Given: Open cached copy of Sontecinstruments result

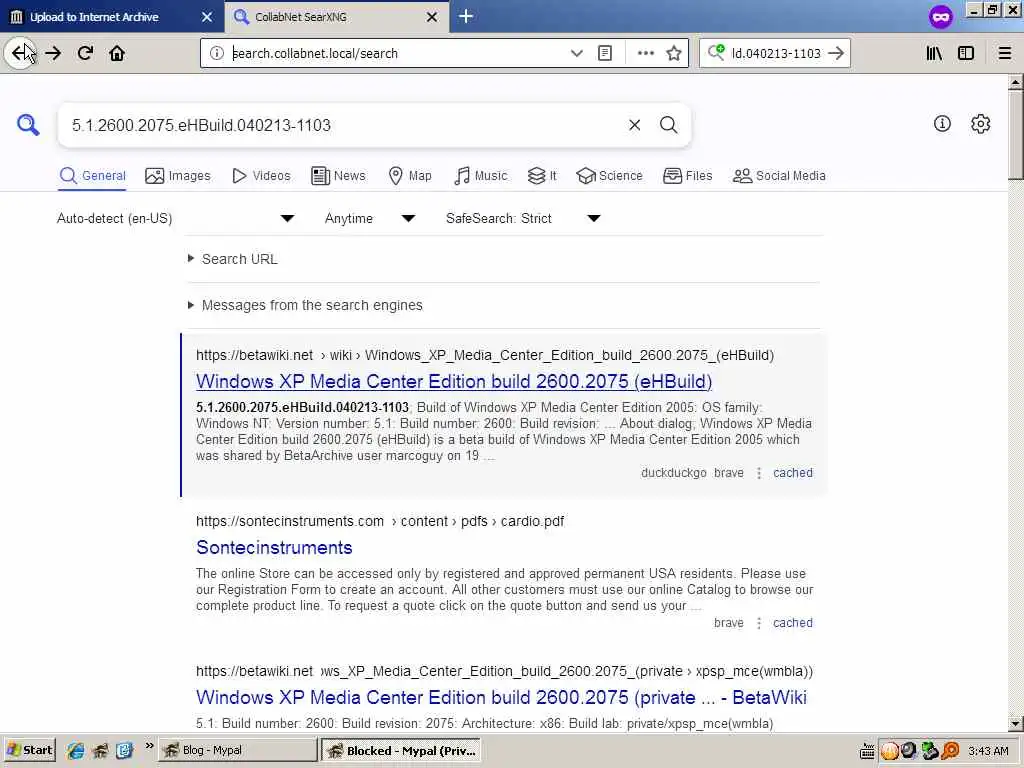Looking at the screenshot, I should tap(793, 623).
